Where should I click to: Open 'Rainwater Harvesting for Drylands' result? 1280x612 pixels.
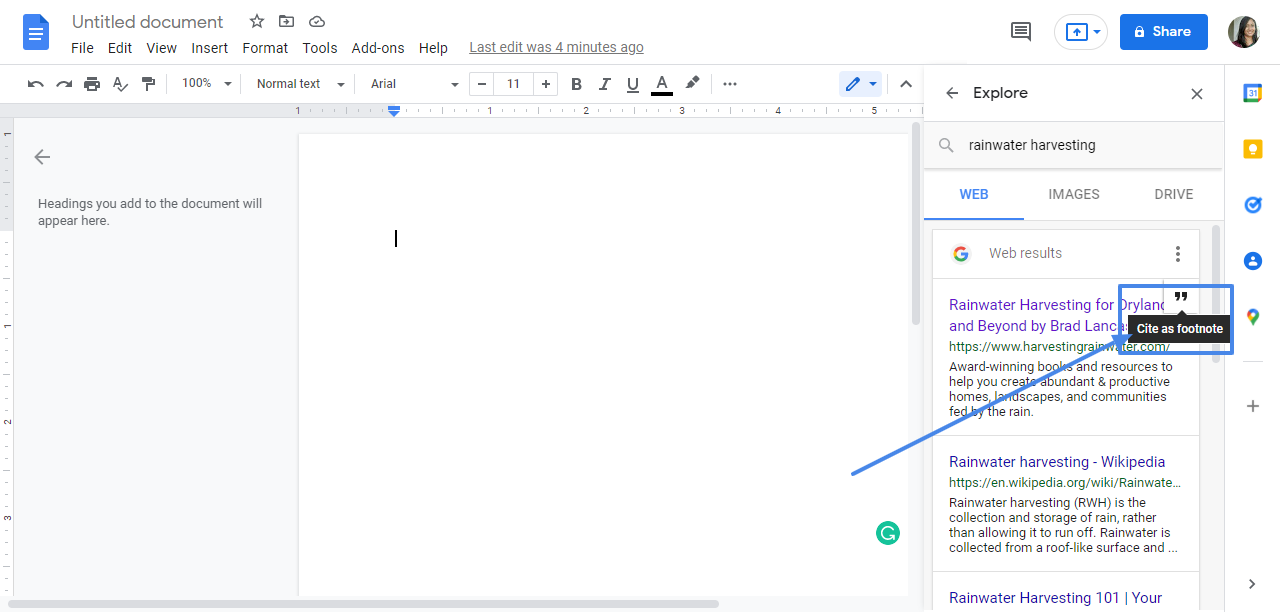pos(1058,315)
